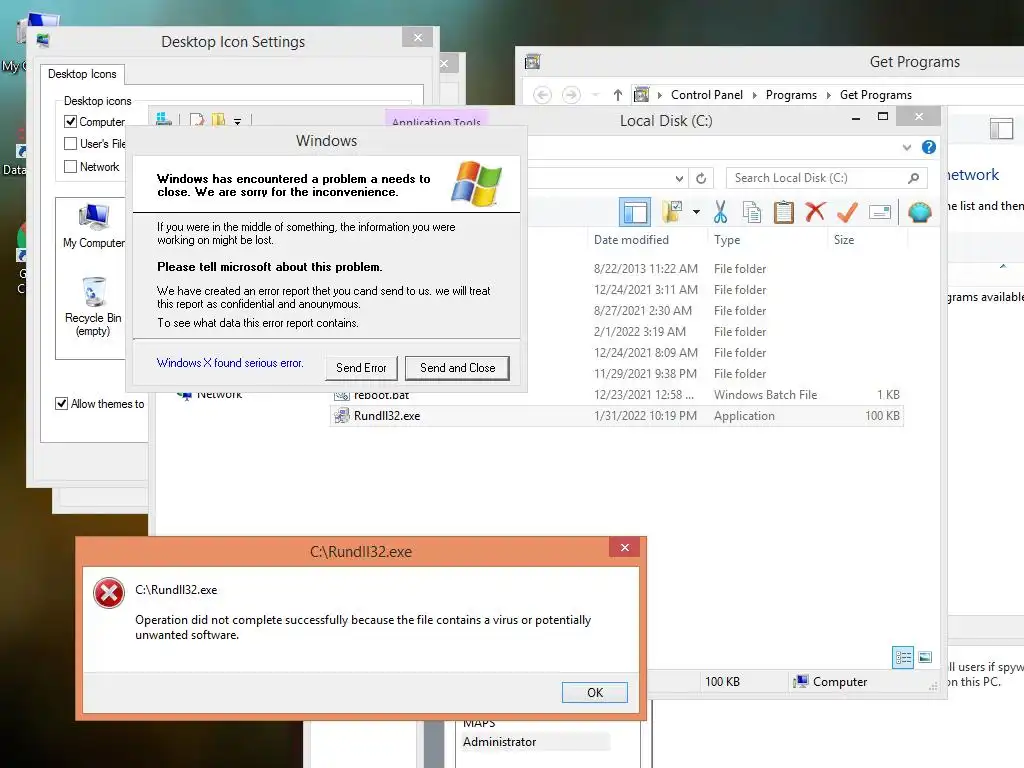Click the Cut scissors icon in Local Disk toolbar
This screenshot has height=768, width=1024.
(x=720, y=212)
